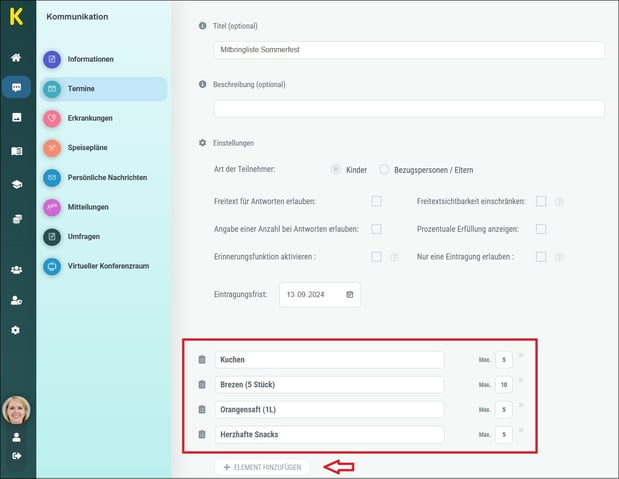Screen dimensions: 619x479
Task: Click the Umfragen dark icon
Action: point(52,237)
